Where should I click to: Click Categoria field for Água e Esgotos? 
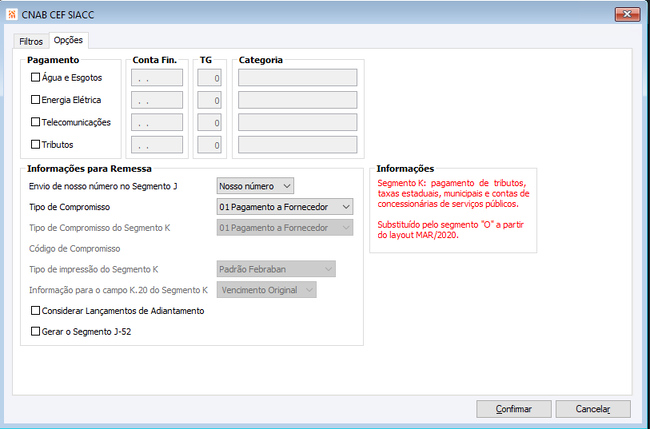pyautogui.click(x=298, y=78)
